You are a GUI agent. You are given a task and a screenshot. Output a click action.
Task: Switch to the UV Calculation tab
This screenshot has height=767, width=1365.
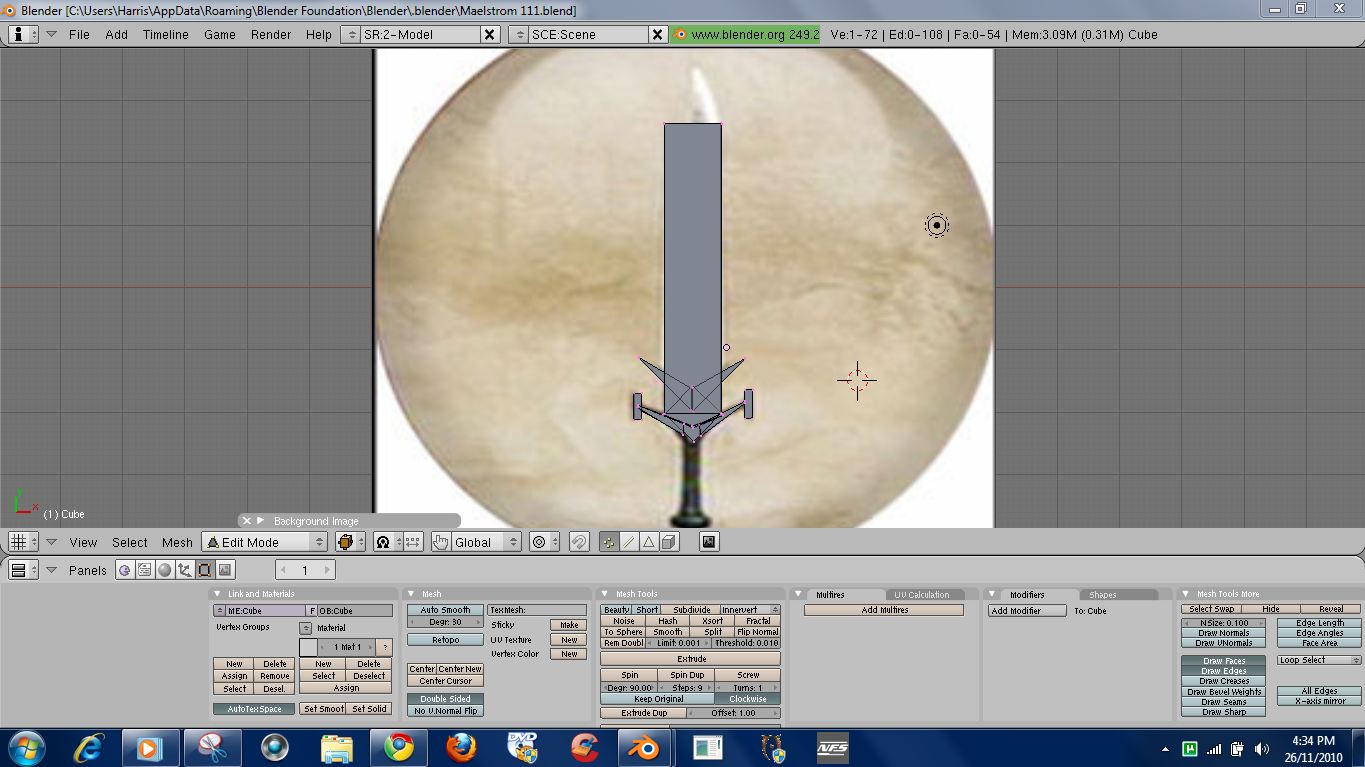(921, 595)
